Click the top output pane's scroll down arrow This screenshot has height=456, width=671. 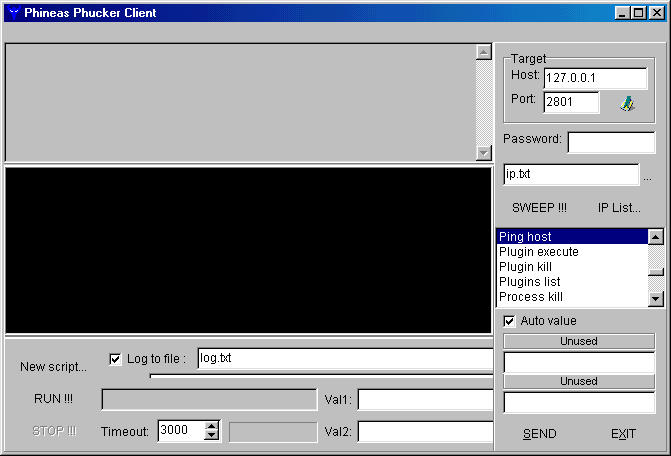[x=484, y=153]
